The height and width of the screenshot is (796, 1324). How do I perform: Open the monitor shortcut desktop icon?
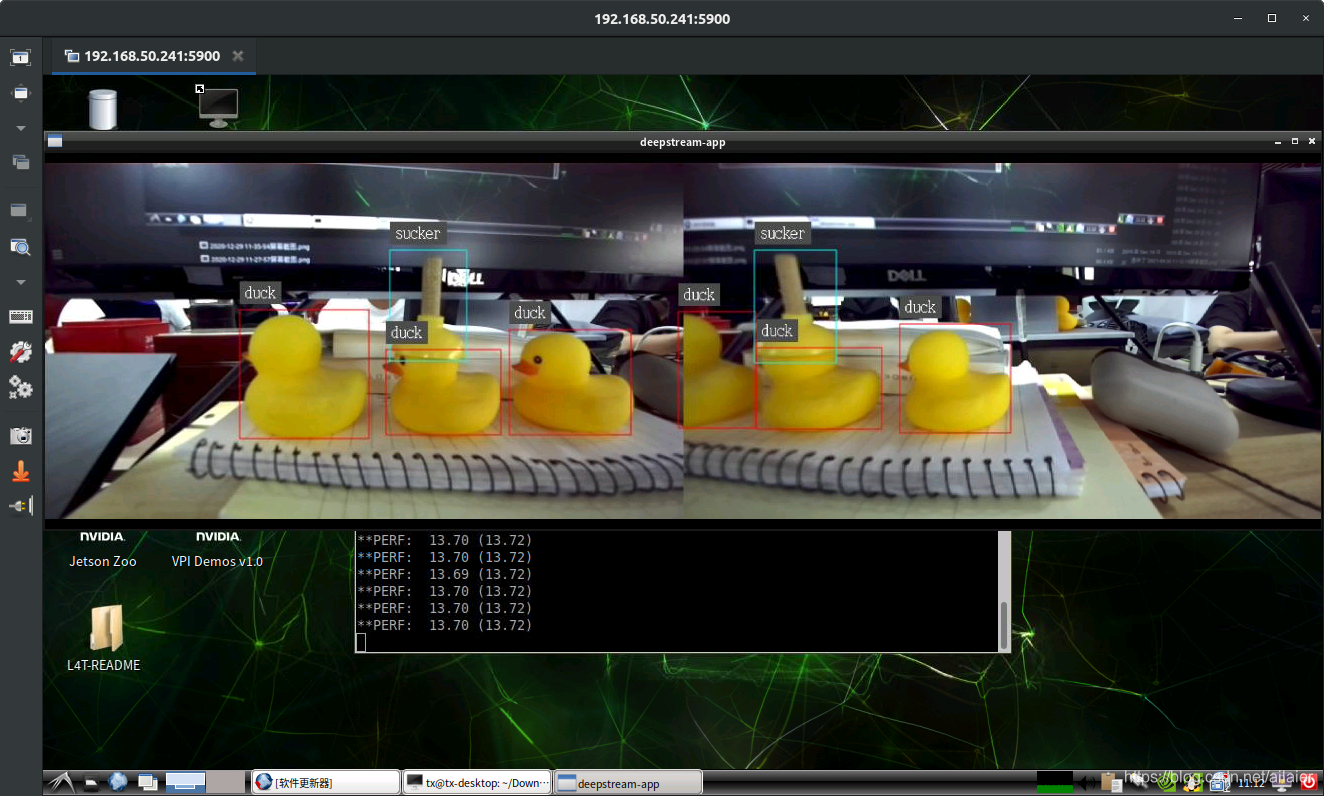coord(217,107)
